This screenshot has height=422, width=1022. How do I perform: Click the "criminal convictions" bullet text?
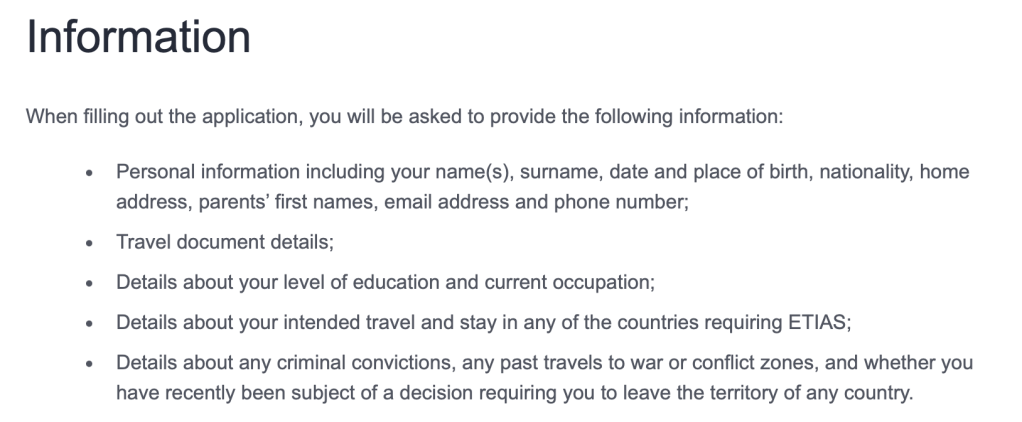[x=544, y=364]
